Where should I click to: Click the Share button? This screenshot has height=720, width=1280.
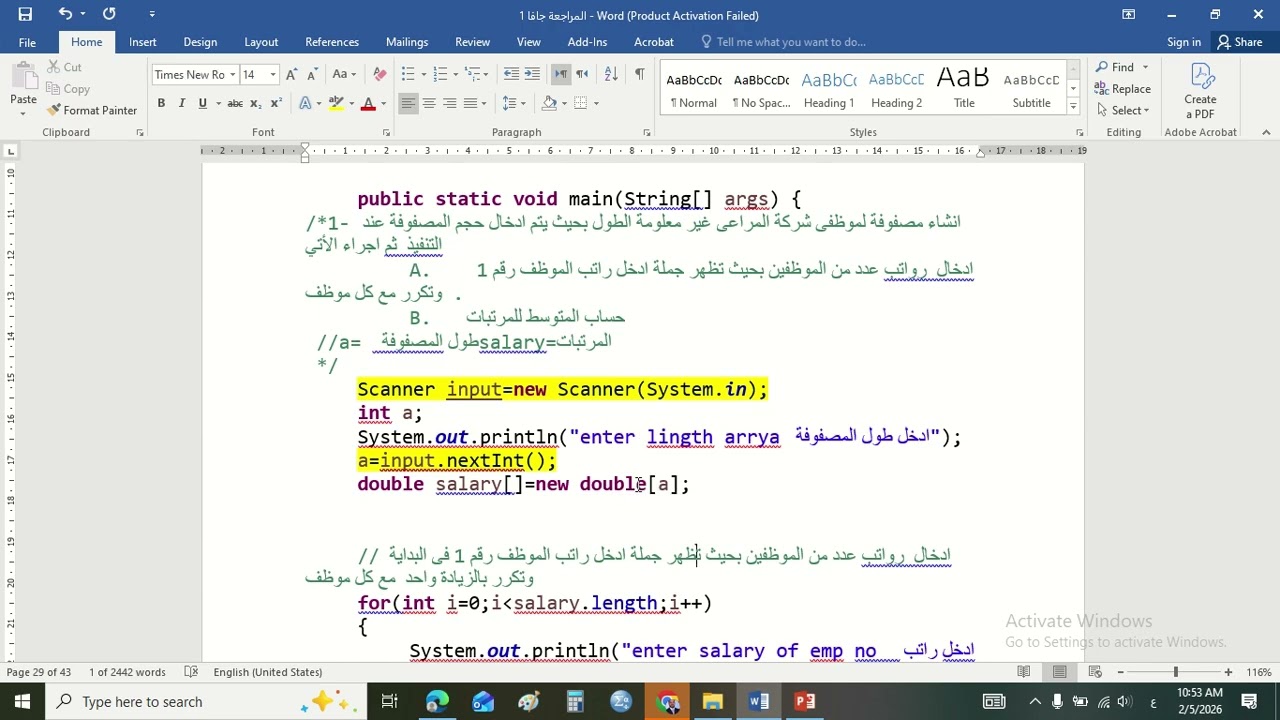point(1239,42)
